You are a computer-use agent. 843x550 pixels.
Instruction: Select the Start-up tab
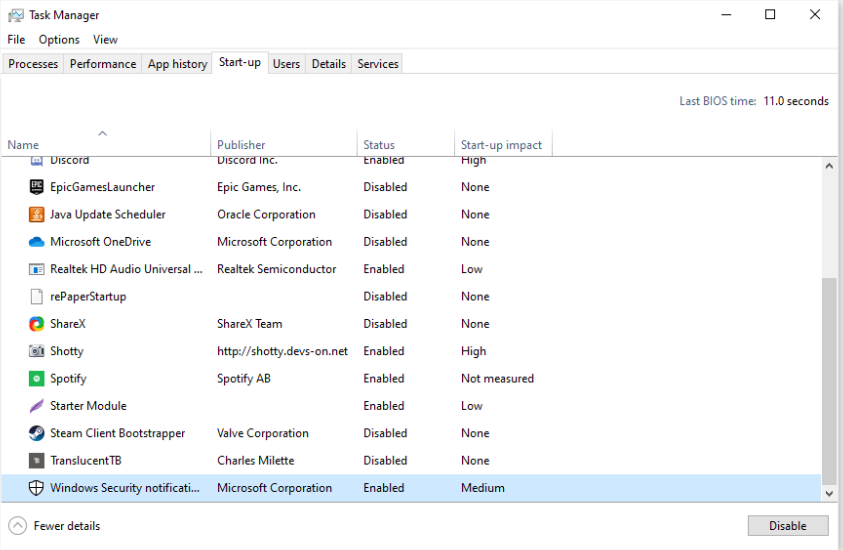point(240,62)
